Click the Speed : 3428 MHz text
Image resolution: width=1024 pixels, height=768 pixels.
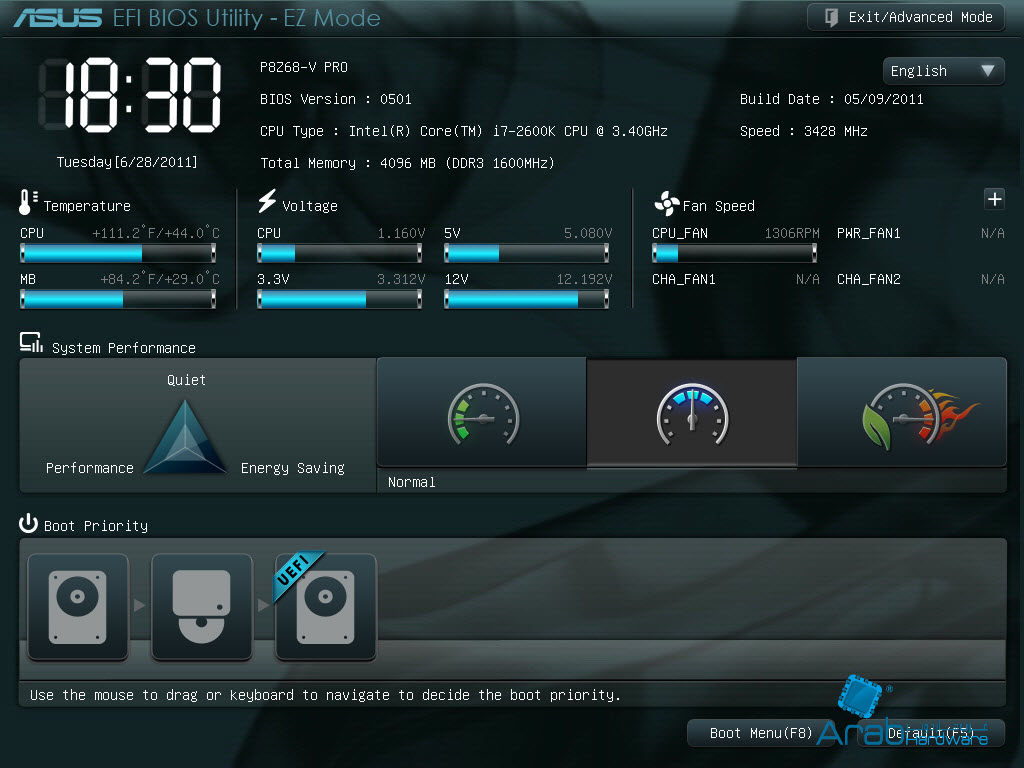click(x=803, y=131)
